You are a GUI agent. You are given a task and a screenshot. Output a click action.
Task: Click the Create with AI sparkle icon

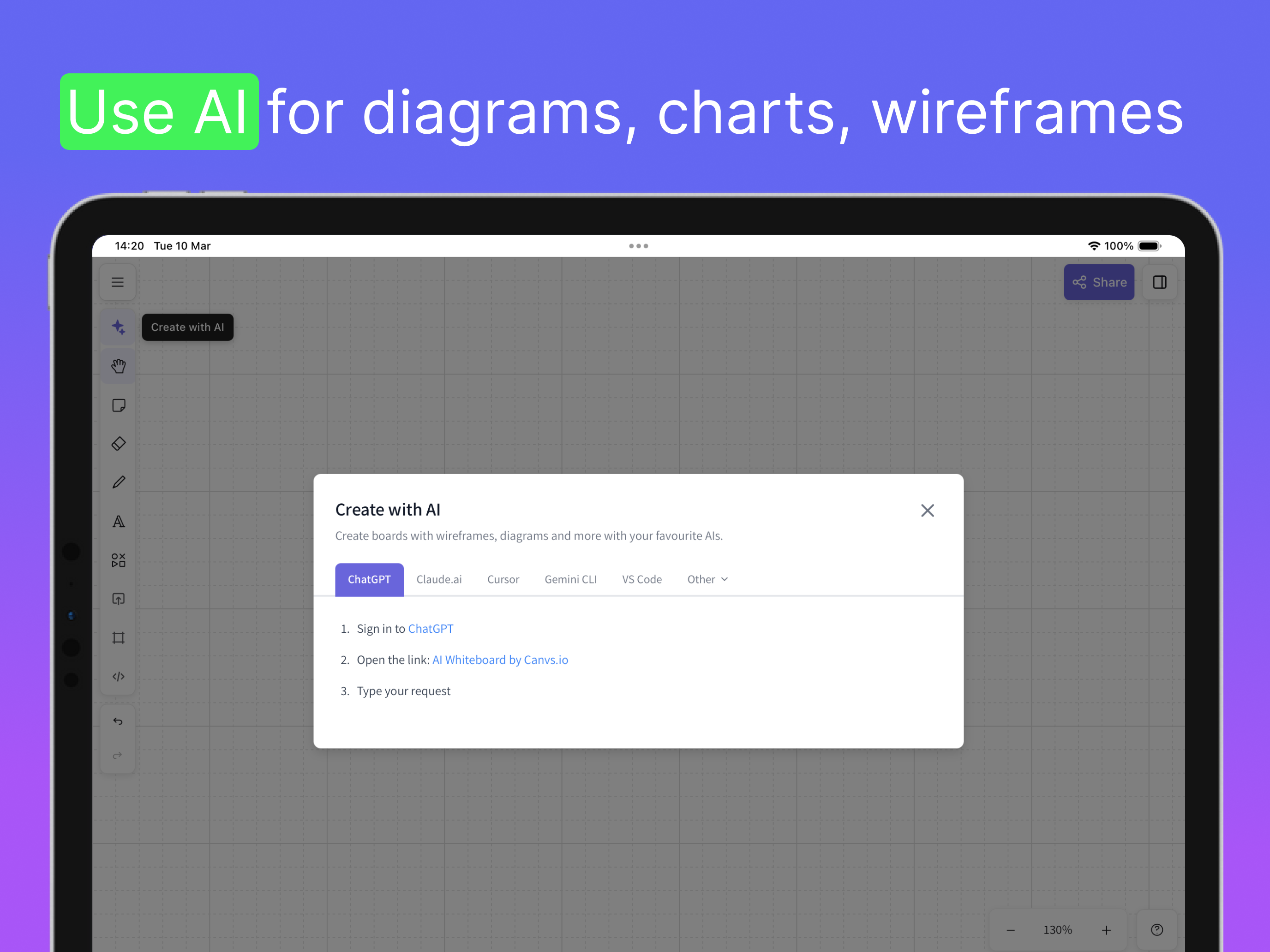pyautogui.click(x=118, y=327)
